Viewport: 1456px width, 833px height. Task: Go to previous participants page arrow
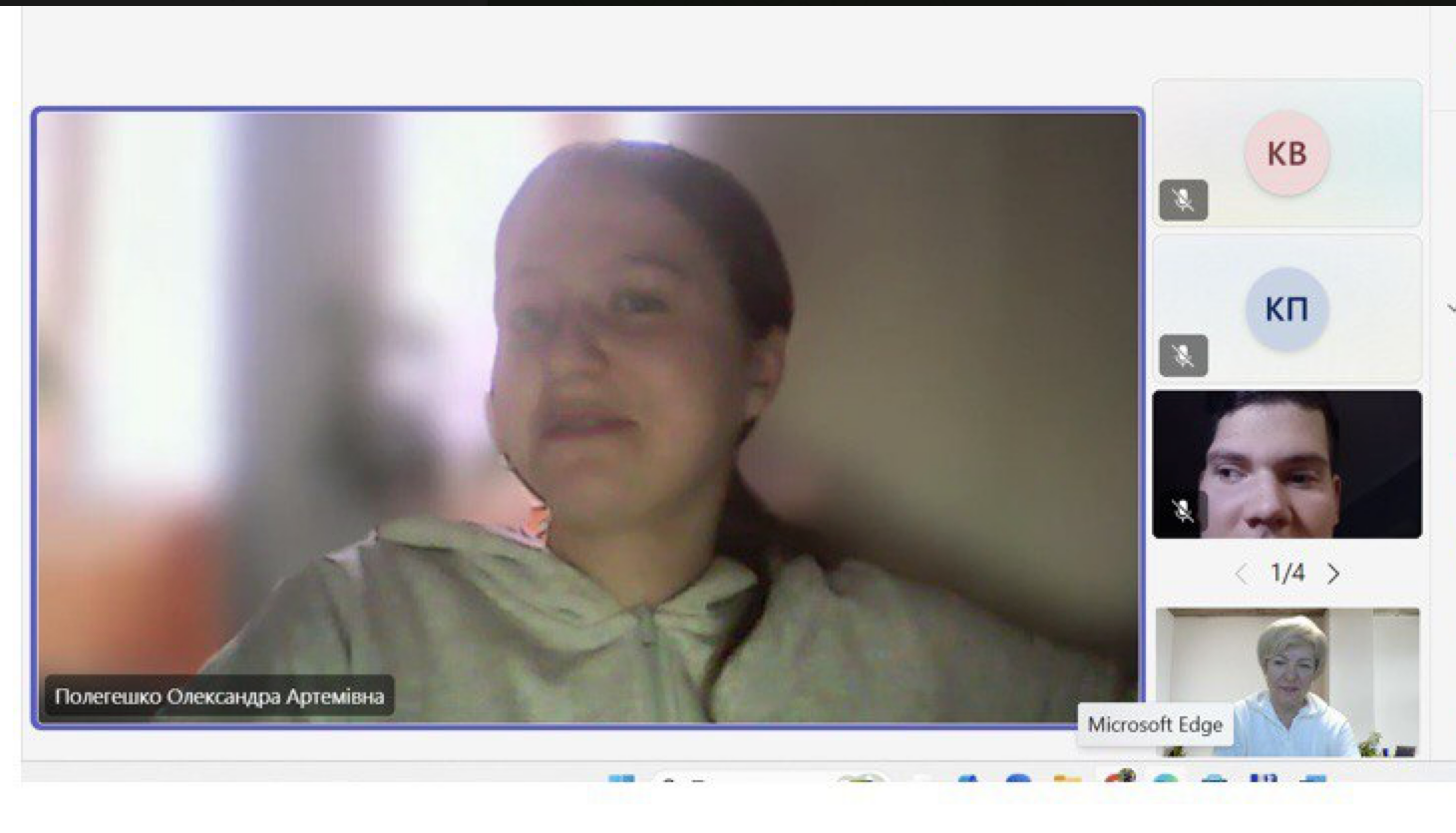point(1241,574)
